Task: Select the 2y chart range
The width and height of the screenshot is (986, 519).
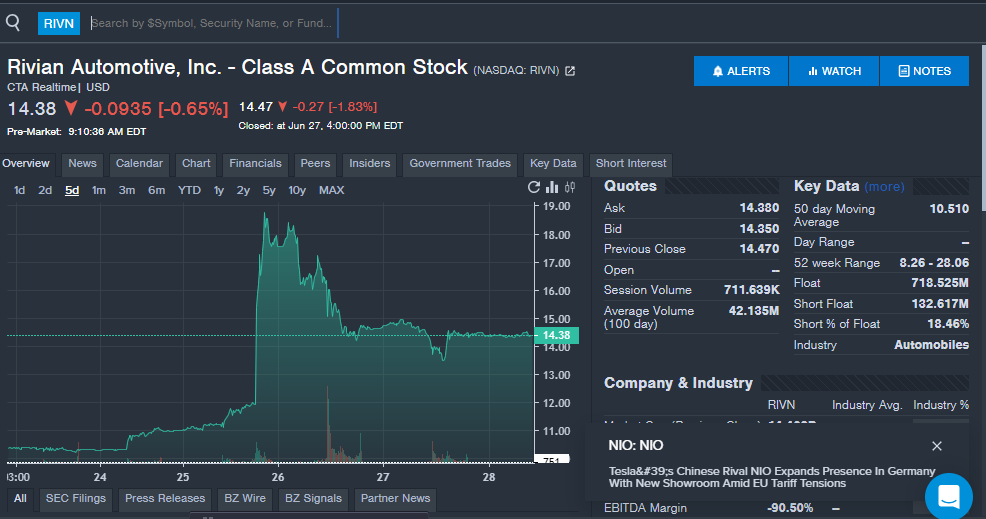Action: [x=243, y=190]
